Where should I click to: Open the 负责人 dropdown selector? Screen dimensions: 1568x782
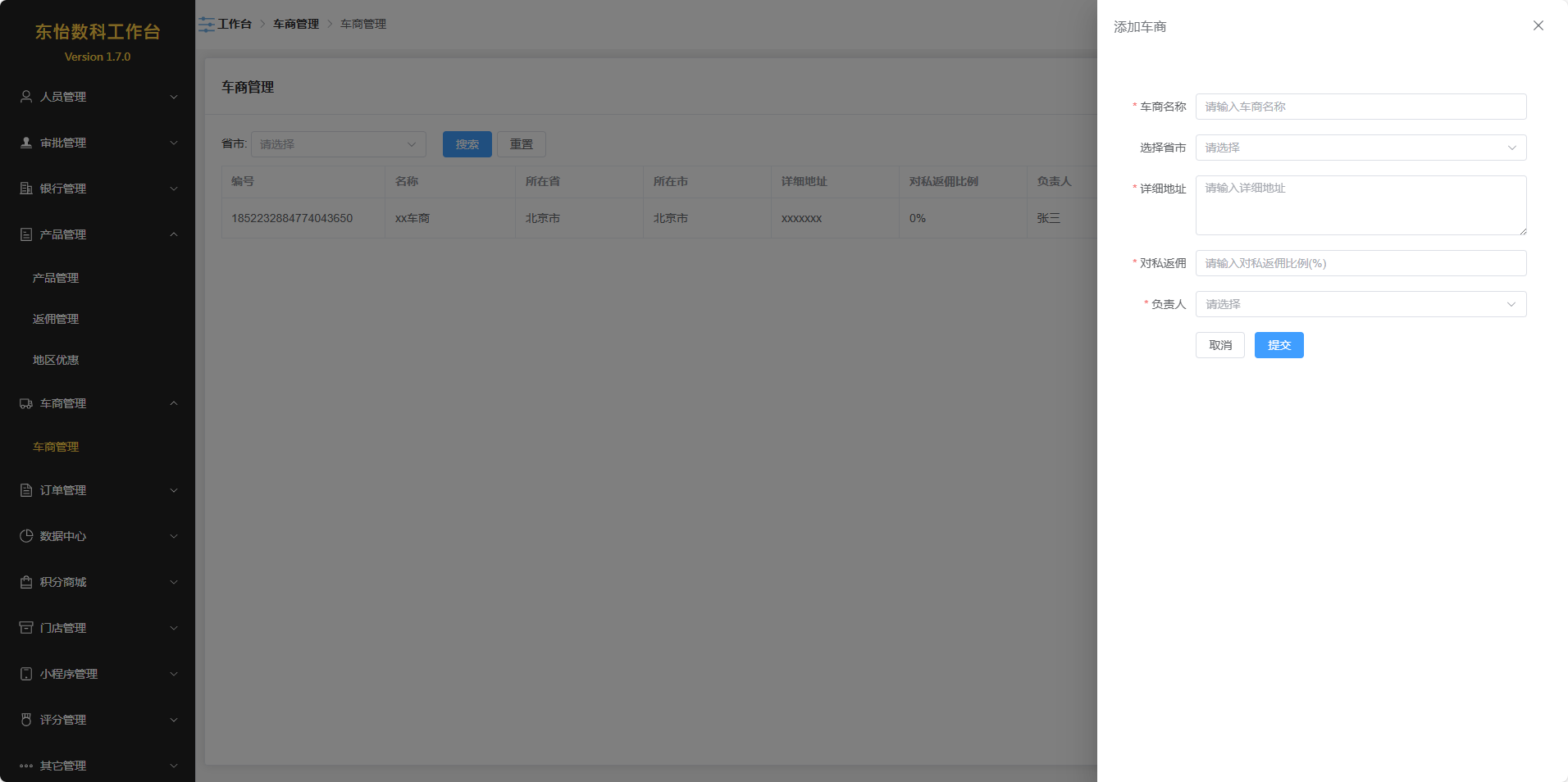pos(1361,304)
